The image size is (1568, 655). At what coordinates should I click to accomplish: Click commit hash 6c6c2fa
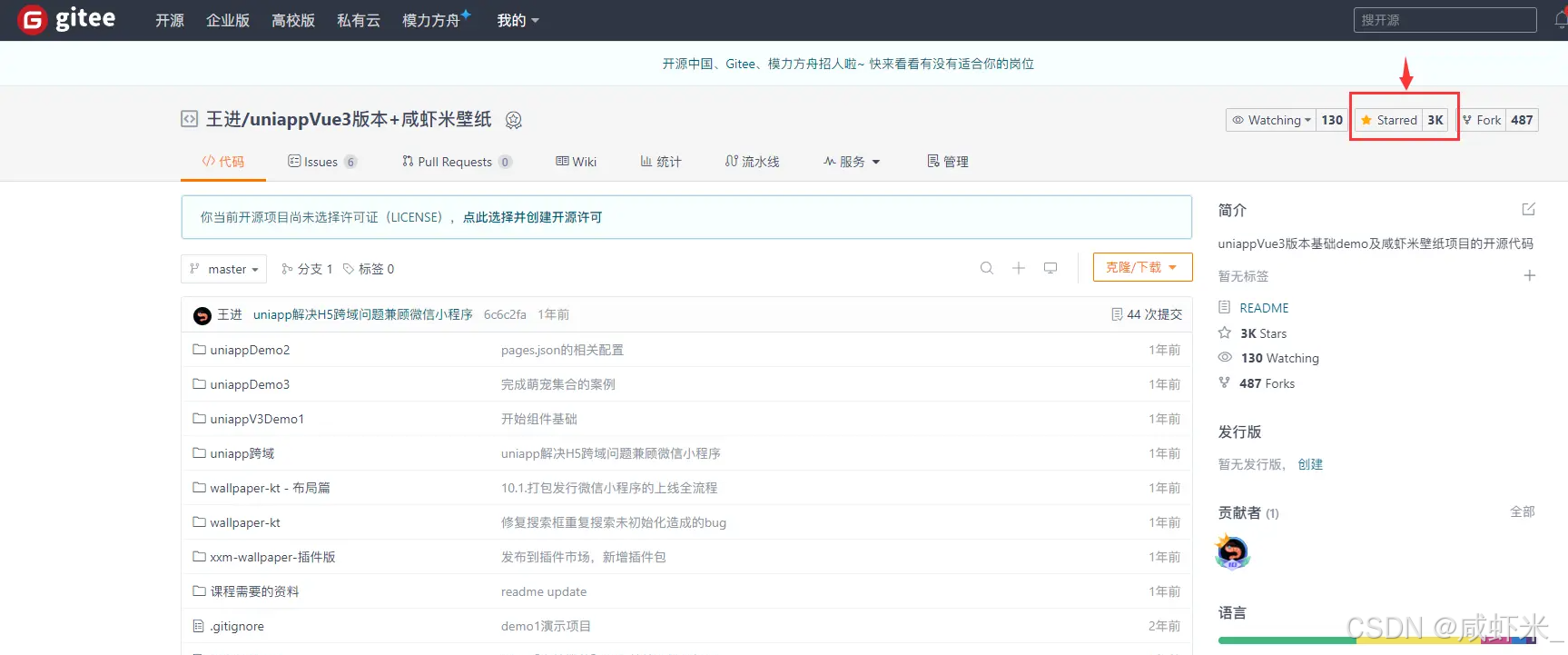[x=505, y=314]
